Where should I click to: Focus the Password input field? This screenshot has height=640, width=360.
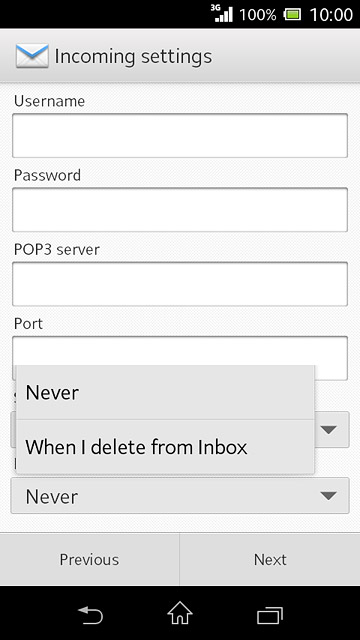(x=180, y=210)
